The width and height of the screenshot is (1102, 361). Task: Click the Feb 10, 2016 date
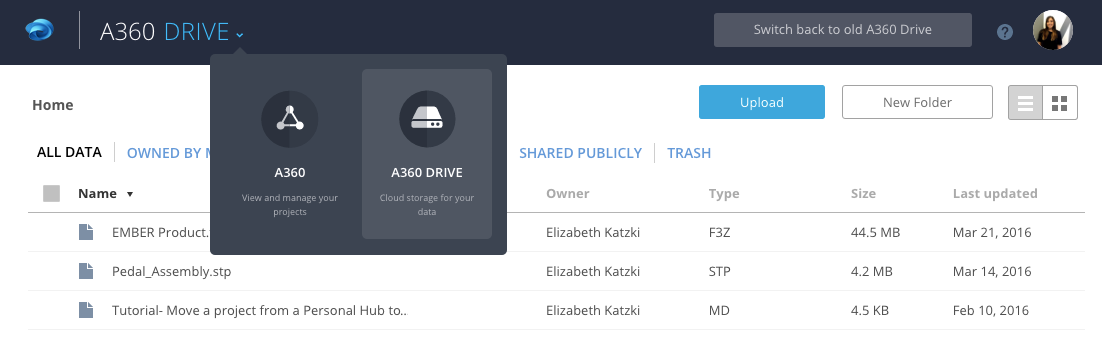tap(991, 310)
